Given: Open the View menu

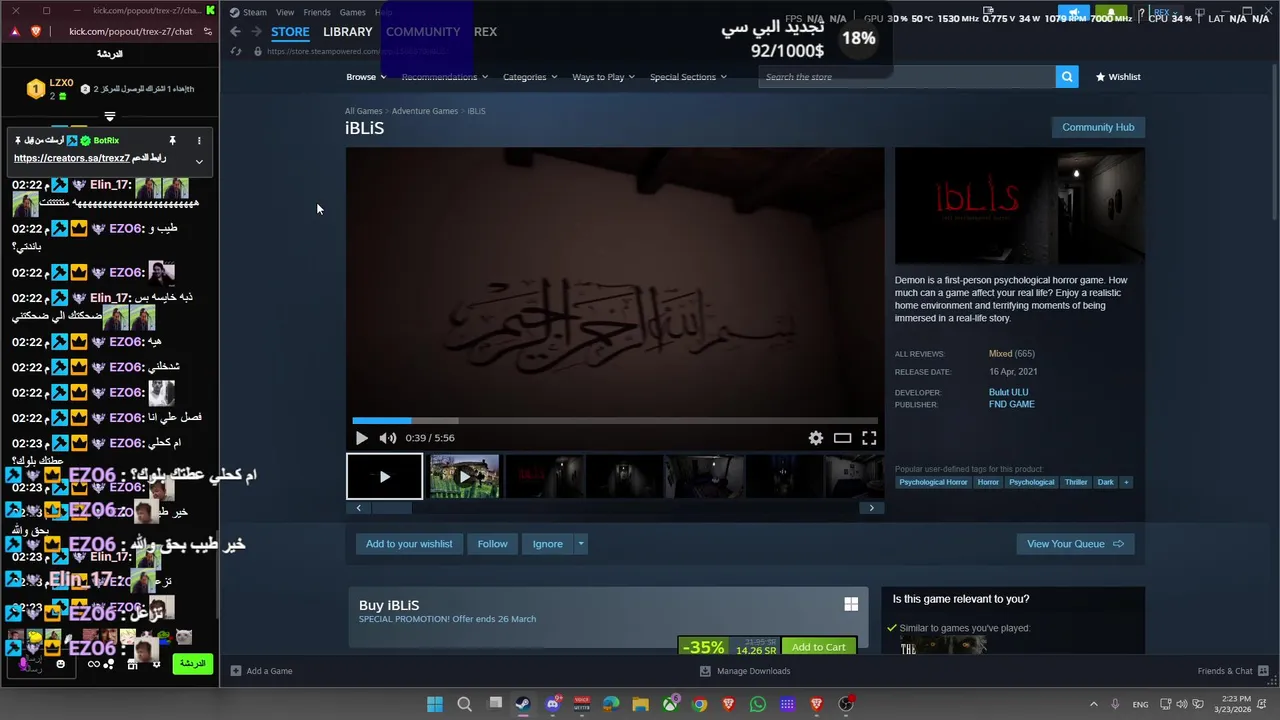Looking at the screenshot, I should 285,12.
